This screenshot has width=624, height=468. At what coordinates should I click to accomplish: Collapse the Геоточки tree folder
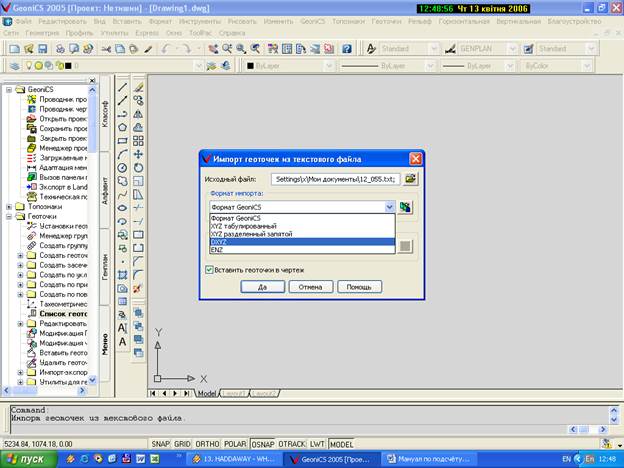9,216
